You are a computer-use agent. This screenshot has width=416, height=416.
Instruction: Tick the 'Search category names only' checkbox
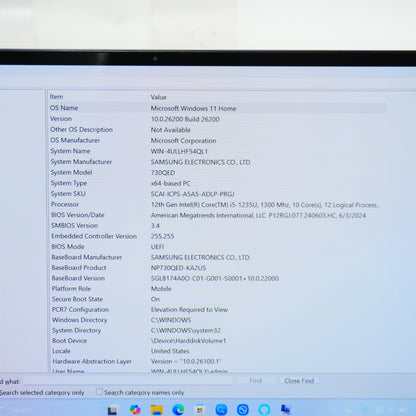[99, 392]
